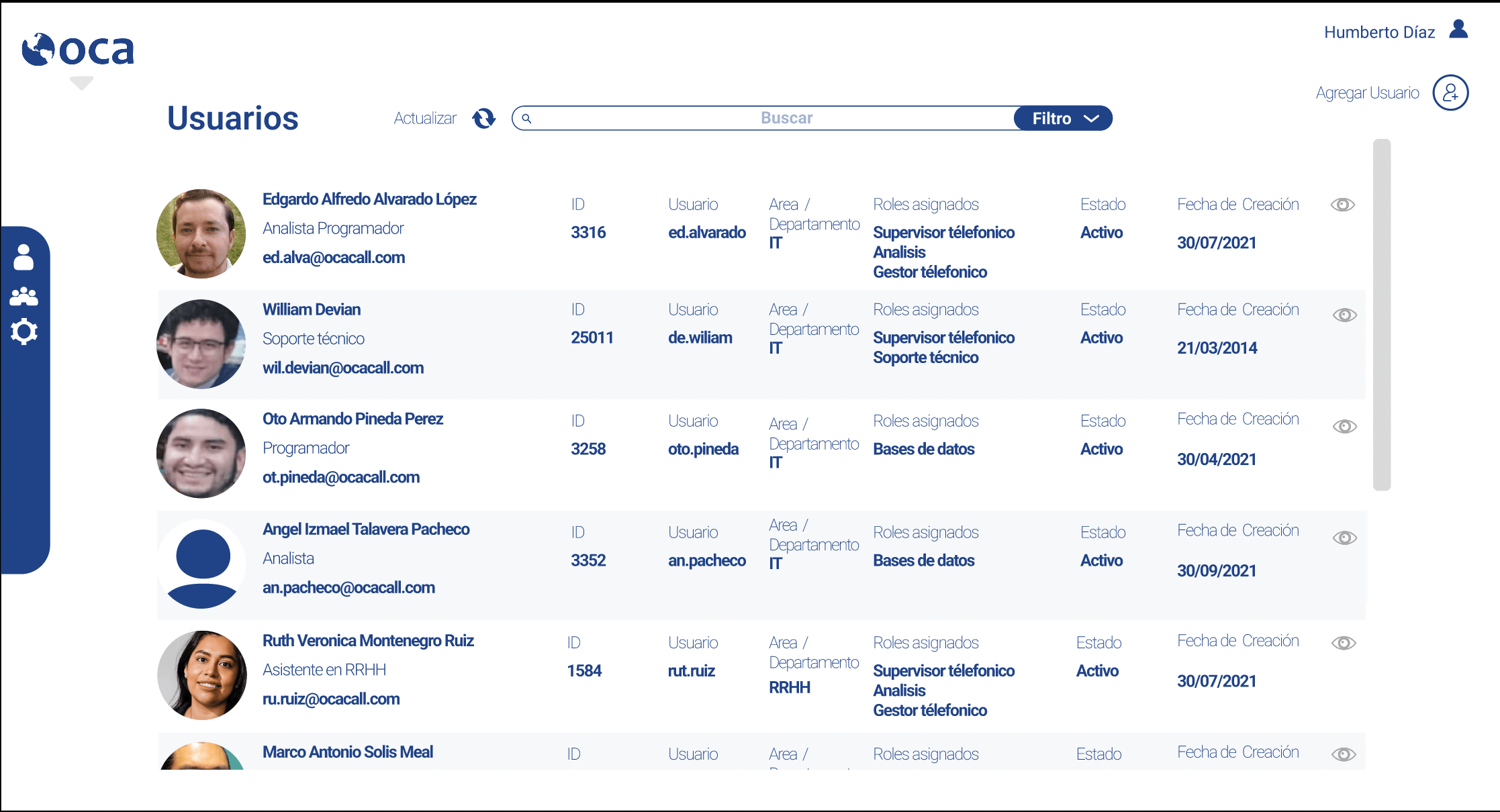
Task: Open the settings gear sidebar icon
Action: pos(24,332)
